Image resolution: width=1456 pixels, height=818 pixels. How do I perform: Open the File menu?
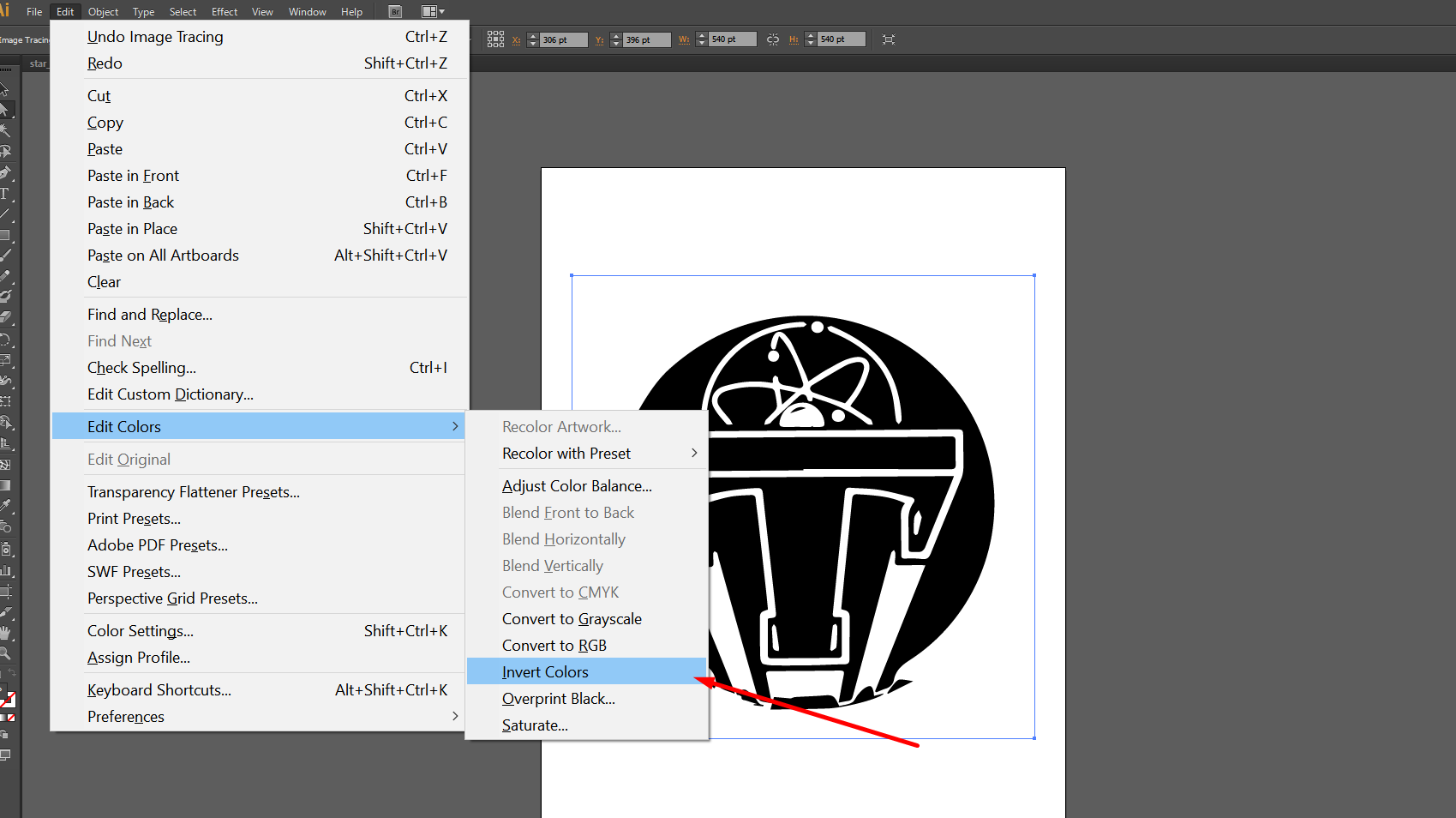click(34, 12)
